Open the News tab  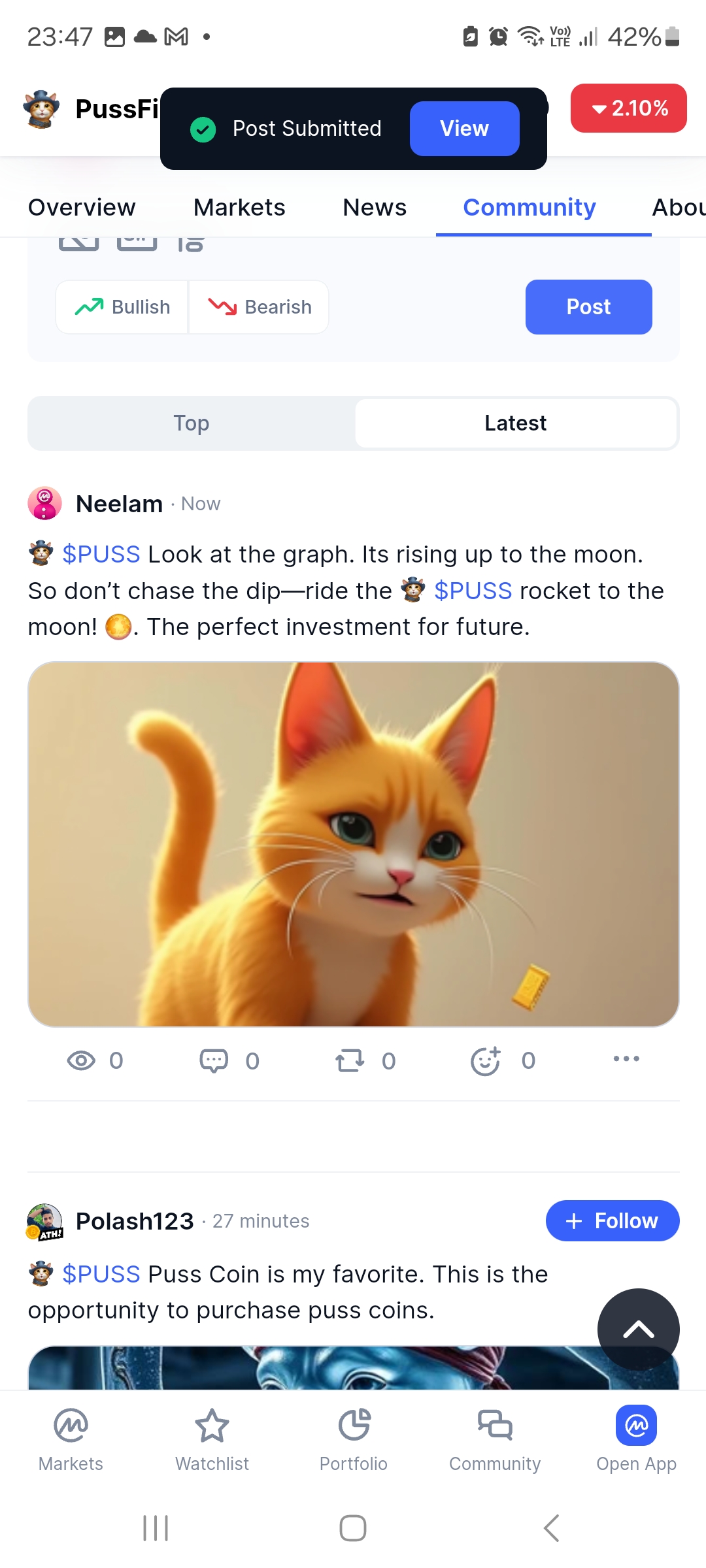[x=375, y=208]
